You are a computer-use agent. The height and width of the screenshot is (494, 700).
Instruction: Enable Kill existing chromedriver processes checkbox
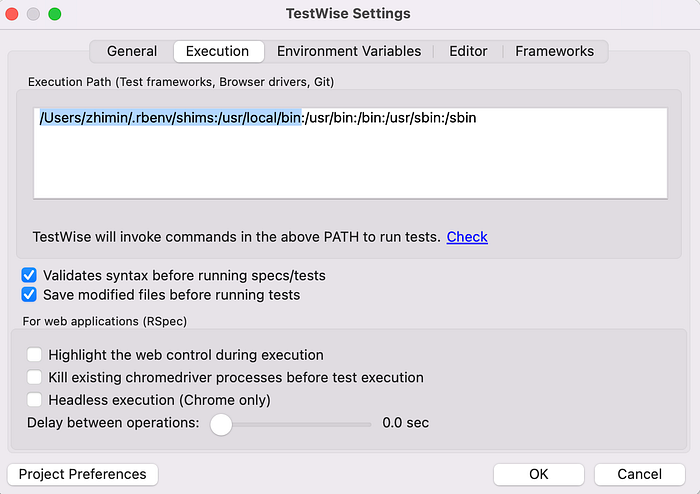35,377
